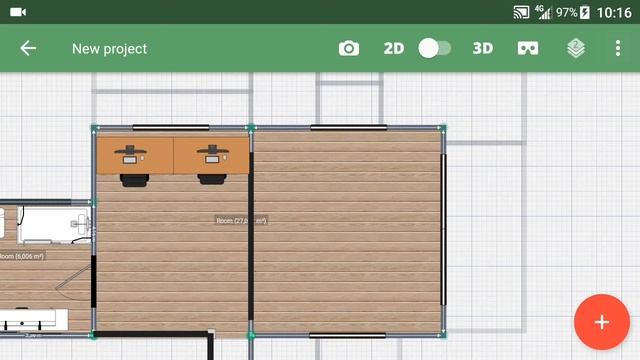
Task: Select the bathroom door swing
Action: [74, 283]
